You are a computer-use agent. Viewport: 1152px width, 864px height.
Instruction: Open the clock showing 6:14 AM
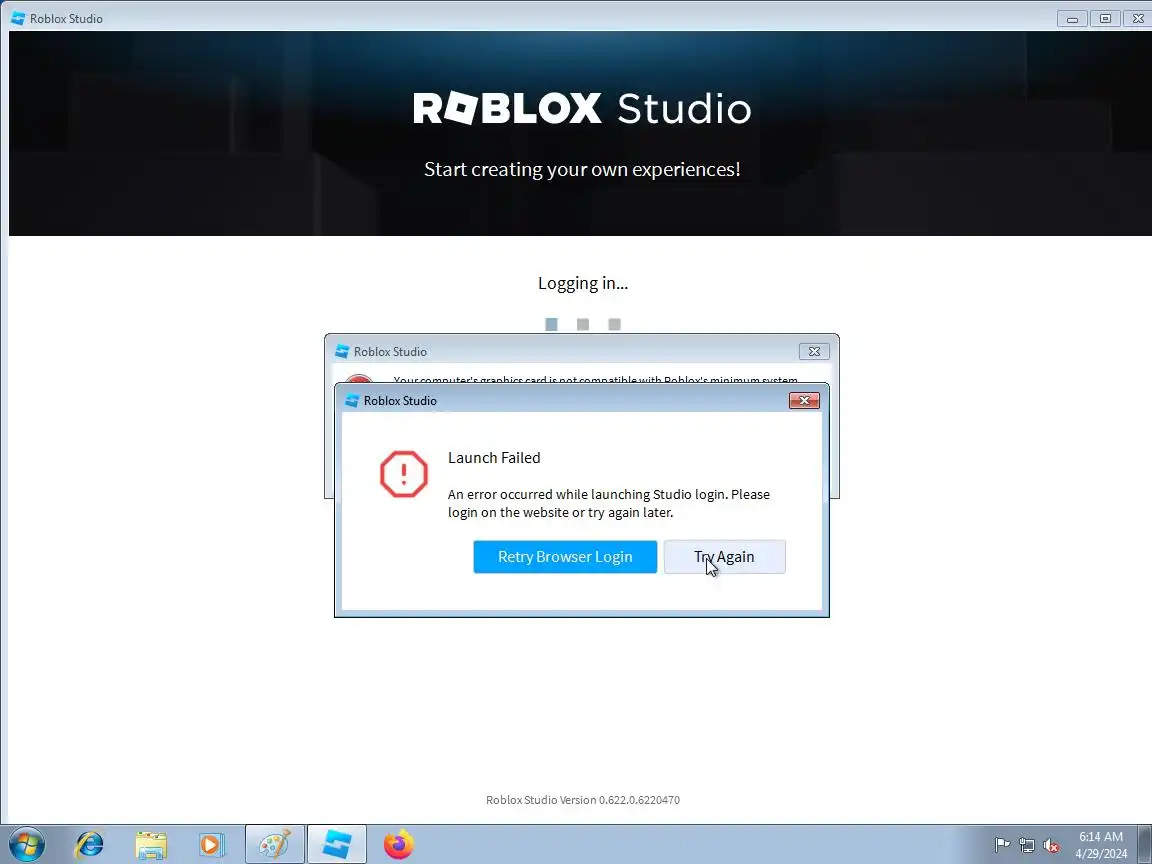pos(1101,845)
